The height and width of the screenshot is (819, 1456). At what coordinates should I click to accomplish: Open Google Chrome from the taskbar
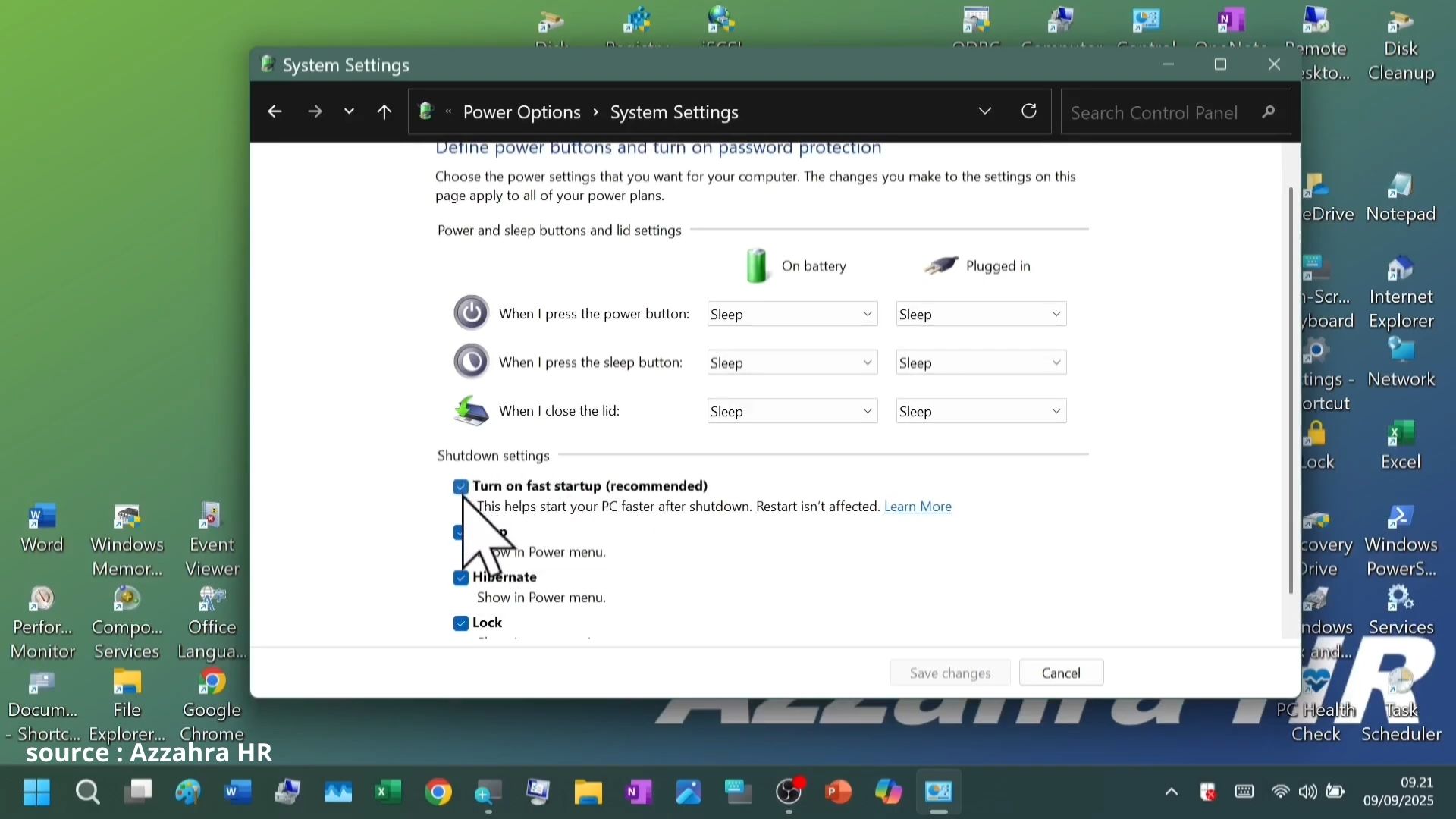(x=438, y=792)
